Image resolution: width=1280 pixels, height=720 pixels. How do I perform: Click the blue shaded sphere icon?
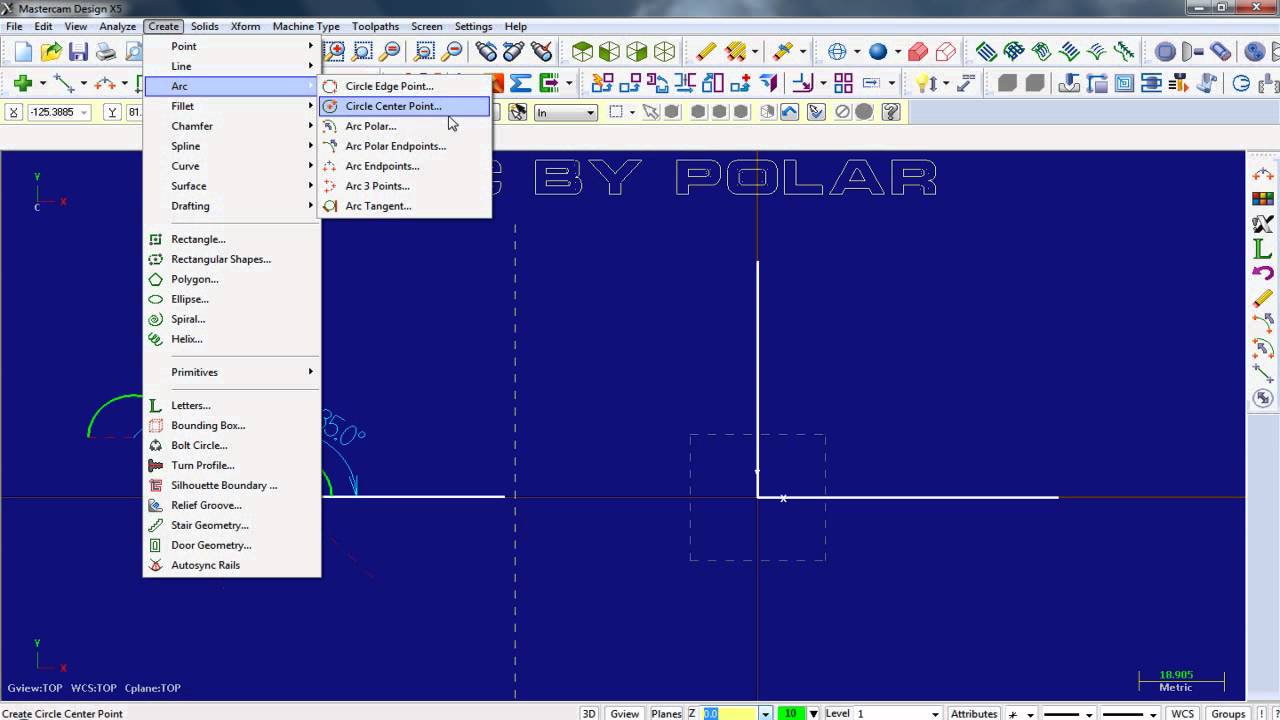pos(878,52)
